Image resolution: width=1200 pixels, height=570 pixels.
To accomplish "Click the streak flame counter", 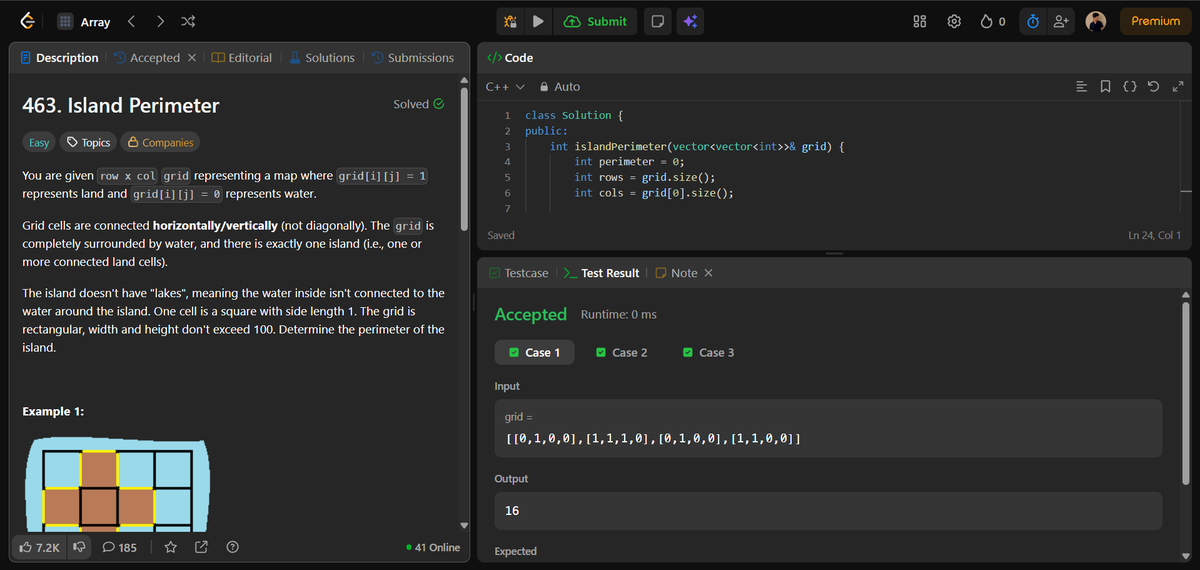I will tap(993, 21).
